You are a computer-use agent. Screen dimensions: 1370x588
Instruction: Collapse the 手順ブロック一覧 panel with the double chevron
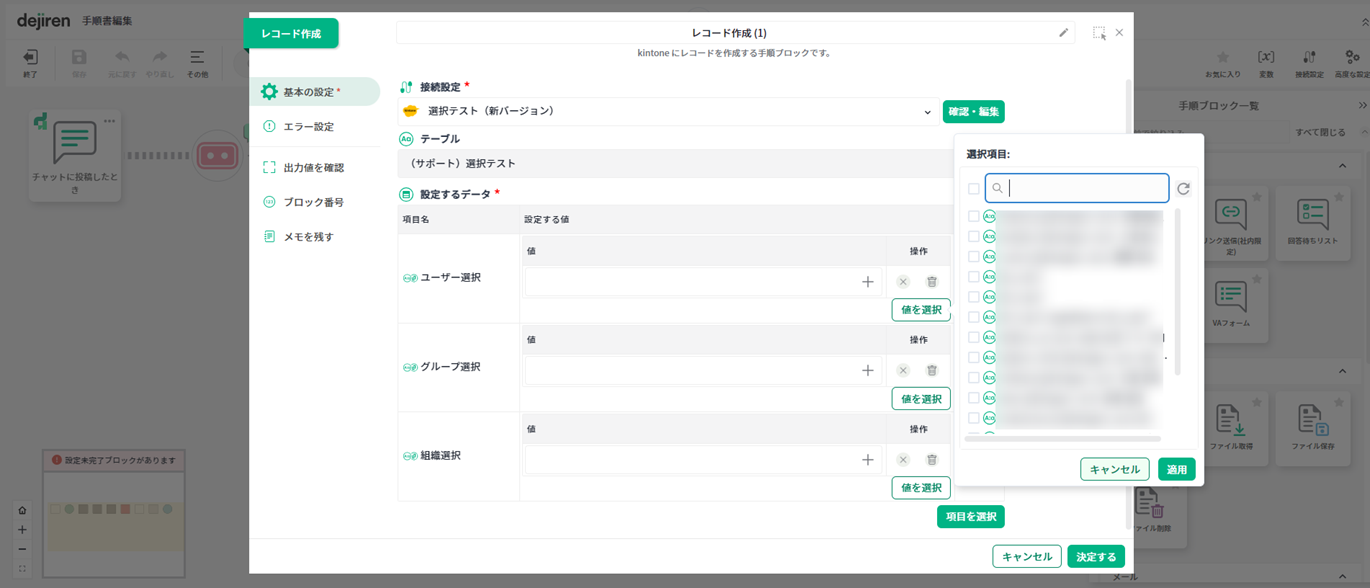[1362, 105]
